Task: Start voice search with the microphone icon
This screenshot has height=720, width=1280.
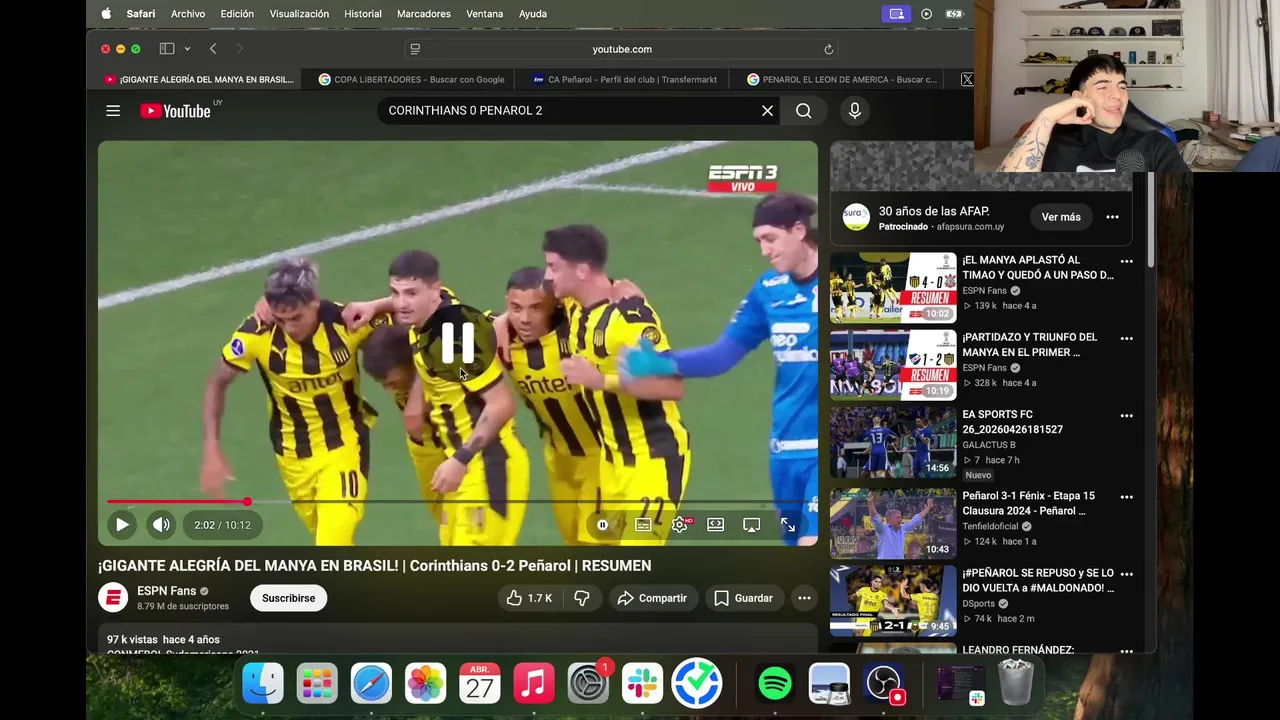Action: 854,111
